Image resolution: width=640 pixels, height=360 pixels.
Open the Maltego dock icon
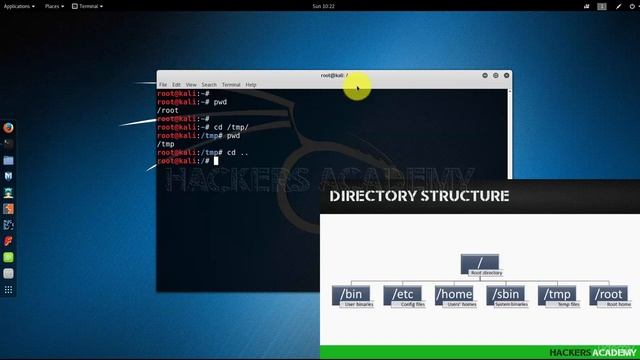coord(8,225)
